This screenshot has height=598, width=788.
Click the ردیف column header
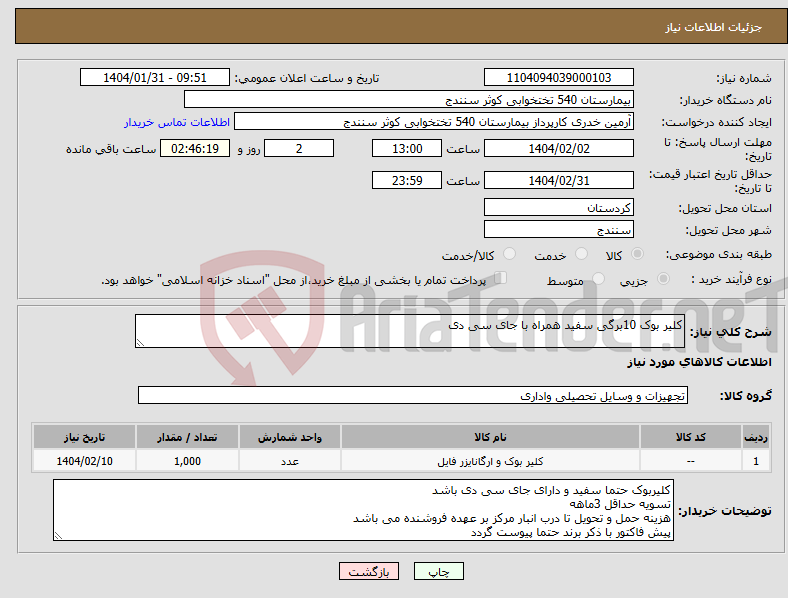pos(756,437)
